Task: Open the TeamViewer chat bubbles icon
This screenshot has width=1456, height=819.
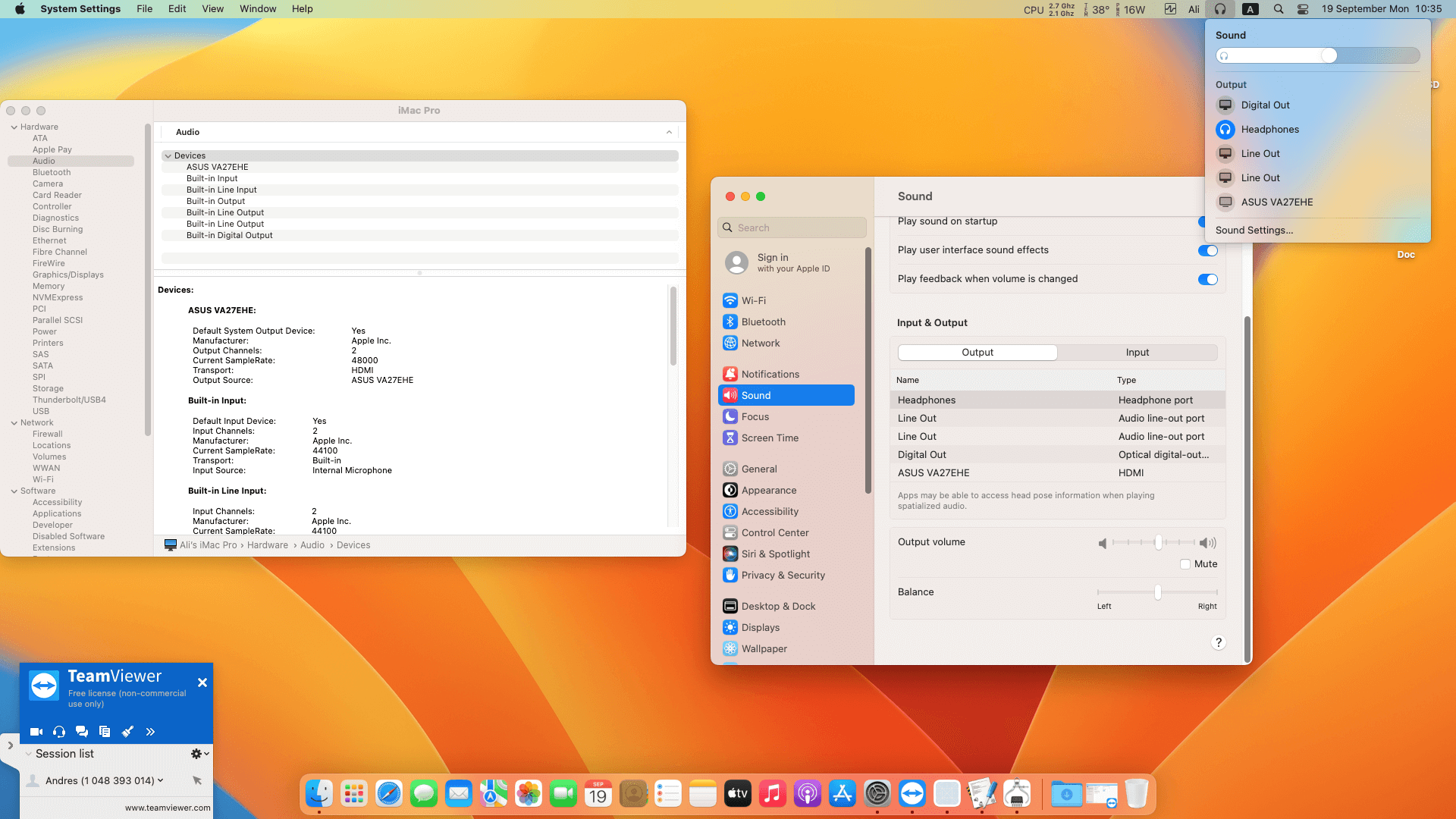Action: click(82, 732)
